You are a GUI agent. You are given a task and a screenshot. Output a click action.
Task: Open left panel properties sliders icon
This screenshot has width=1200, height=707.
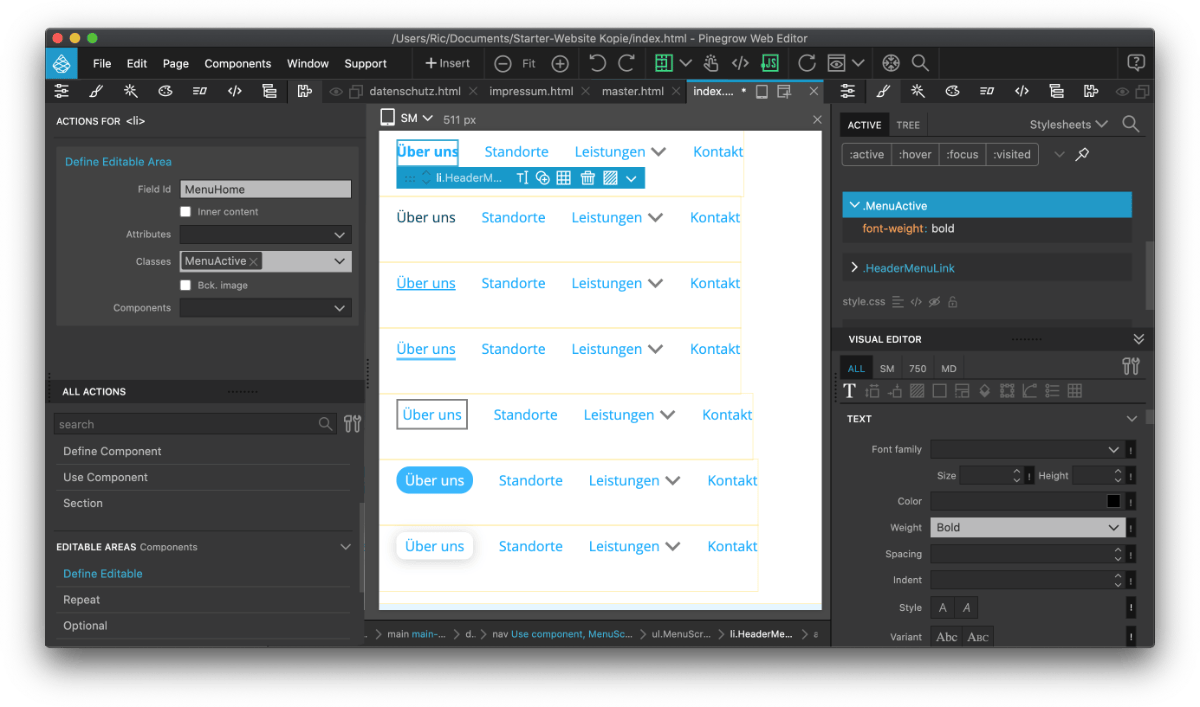[x=62, y=91]
